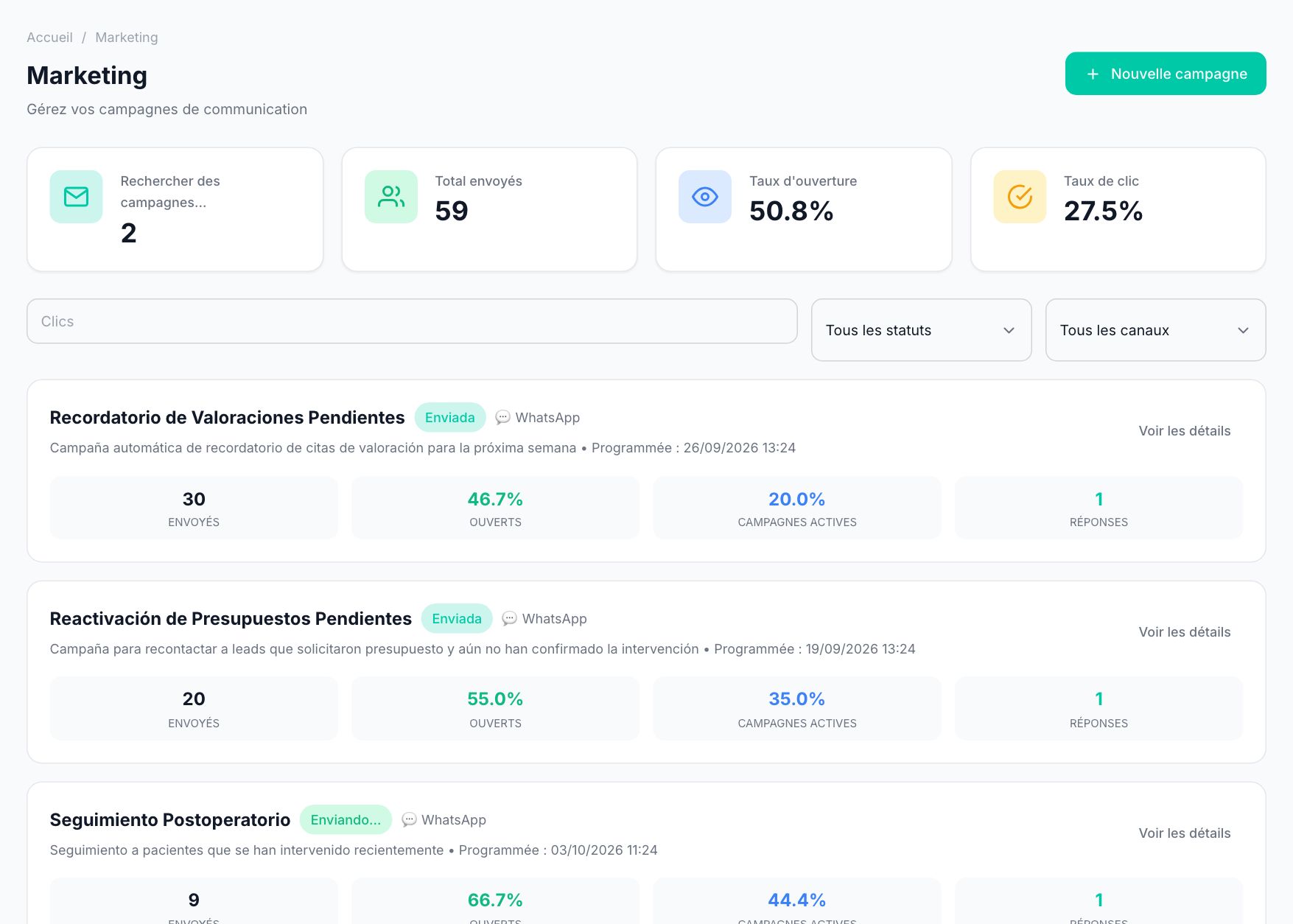Click the Programmée 03/10/2026 11:24 description line
The height and width of the screenshot is (924, 1293).
pos(354,850)
